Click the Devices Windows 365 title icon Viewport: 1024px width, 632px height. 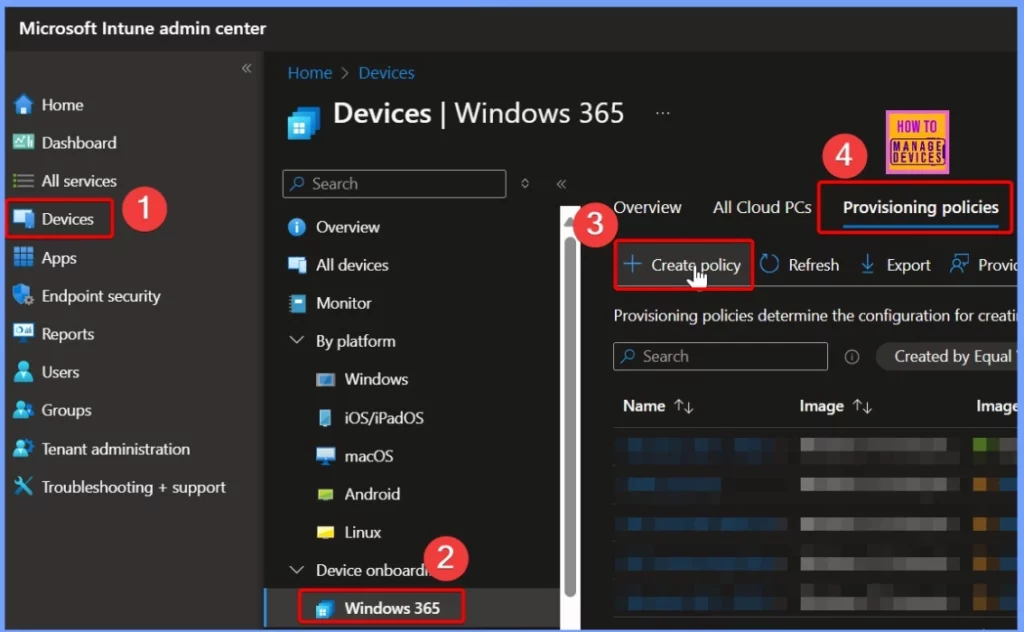tap(304, 122)
